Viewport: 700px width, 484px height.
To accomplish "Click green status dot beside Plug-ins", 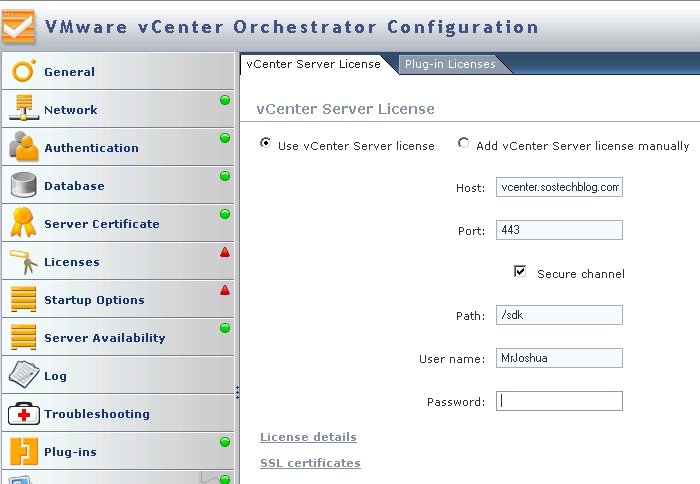I will (225, 442).
